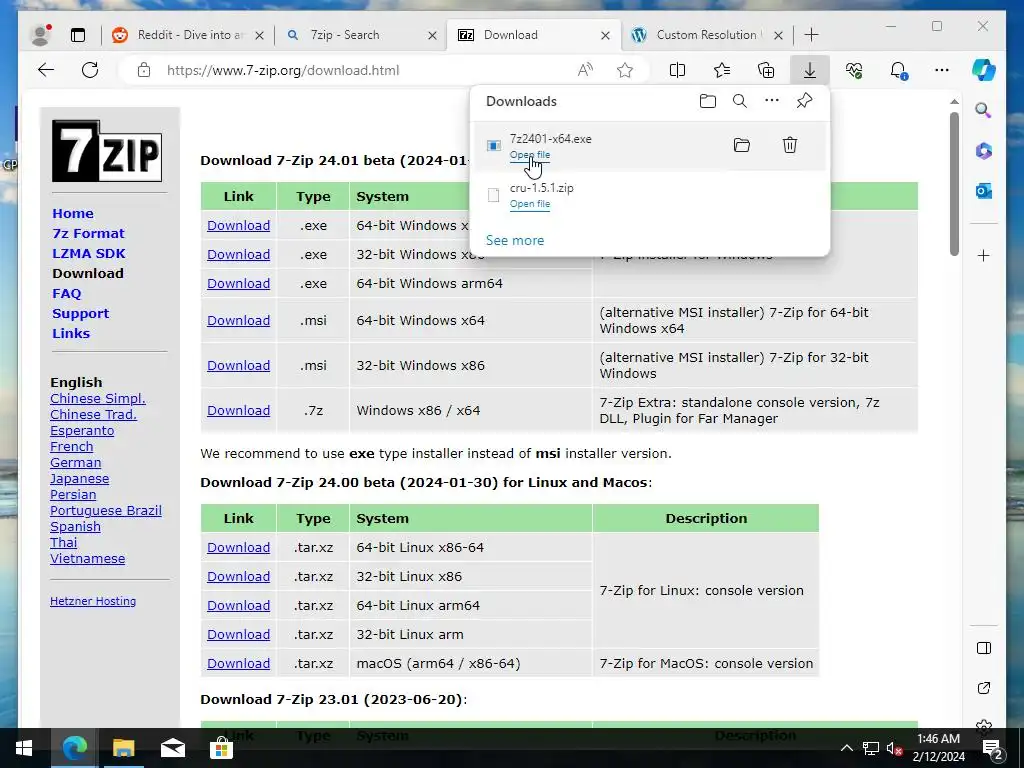Screen dimensions: 1024x768
Task: Close the Custom Resolution tab
Action: tap(778, 35)
